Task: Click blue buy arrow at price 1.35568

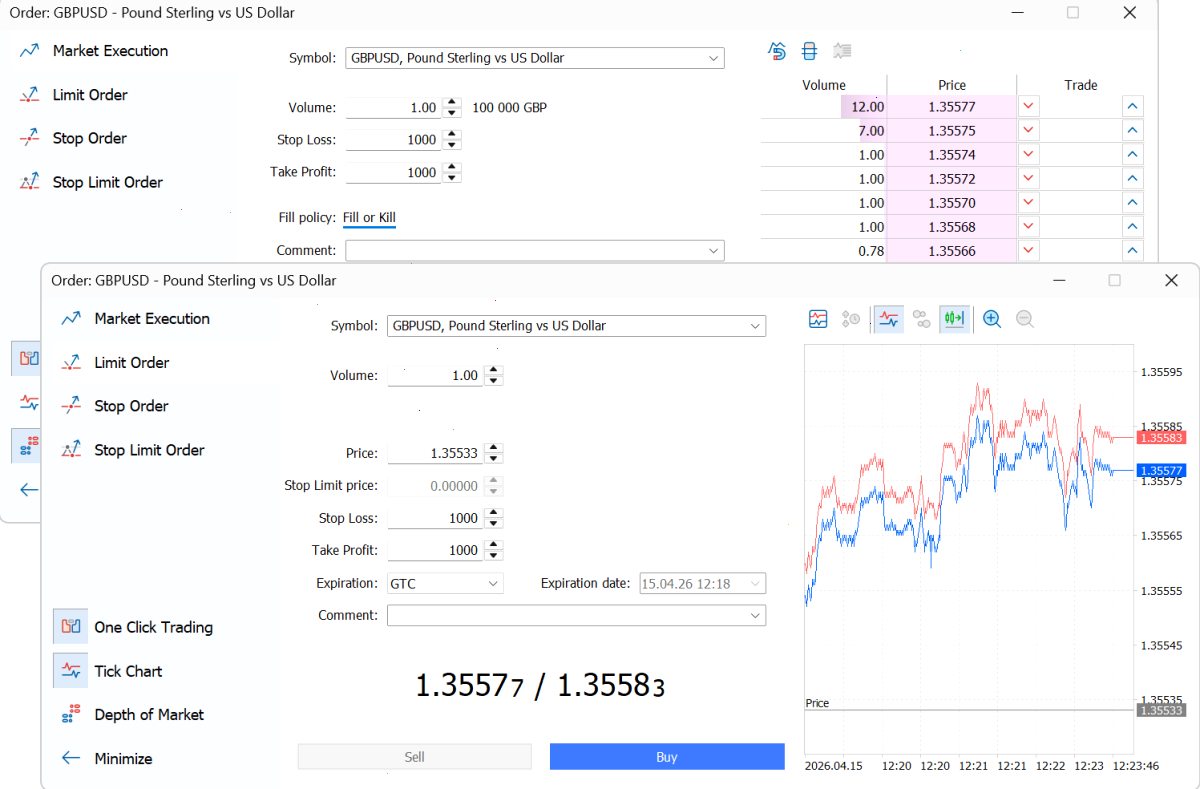Action: tap(1133, 227)
